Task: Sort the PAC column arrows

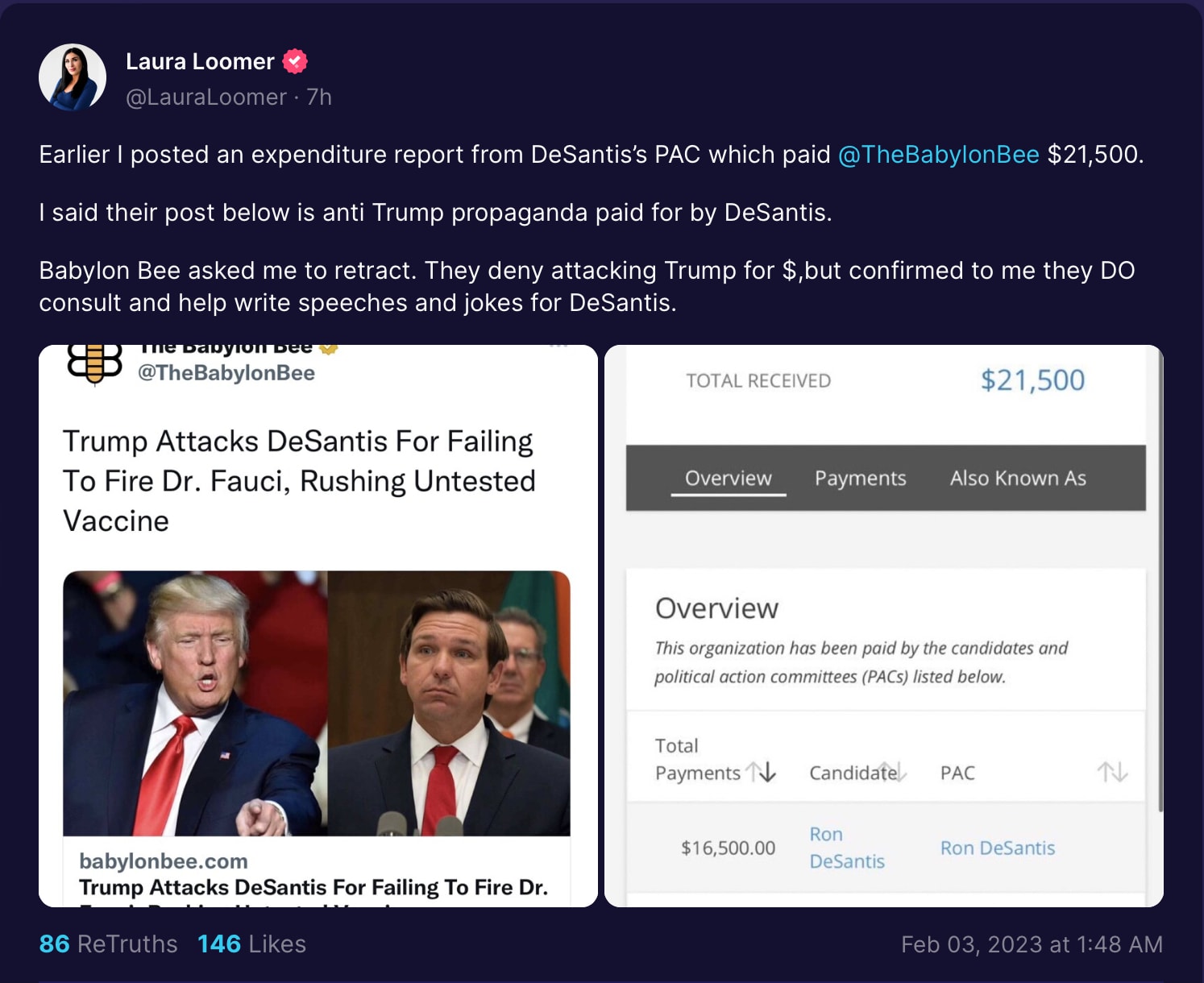Action: tap(1112, 772)
